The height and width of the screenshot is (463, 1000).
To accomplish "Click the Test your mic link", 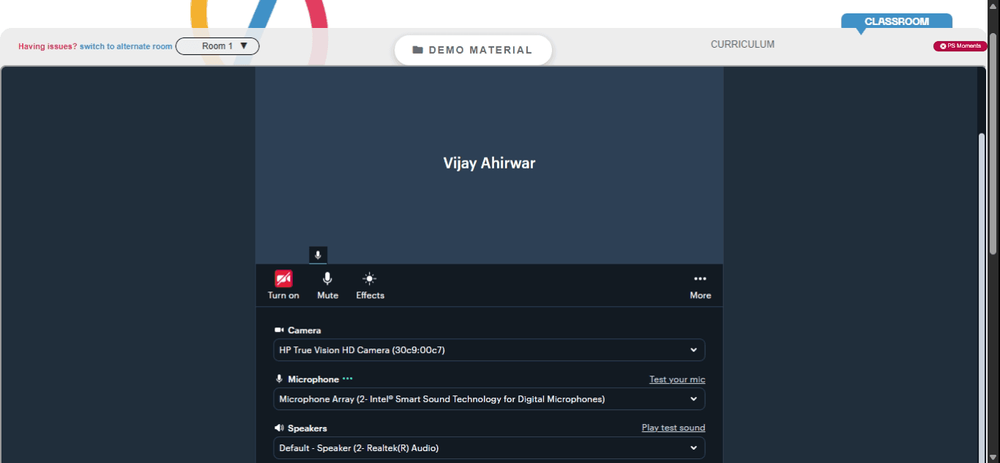I will point(677,379).
